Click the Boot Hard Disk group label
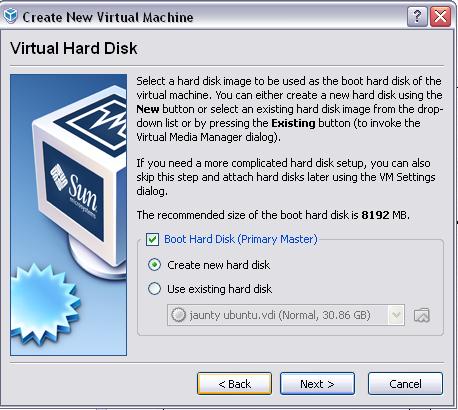The image size is (458, 410). point(241,239)
